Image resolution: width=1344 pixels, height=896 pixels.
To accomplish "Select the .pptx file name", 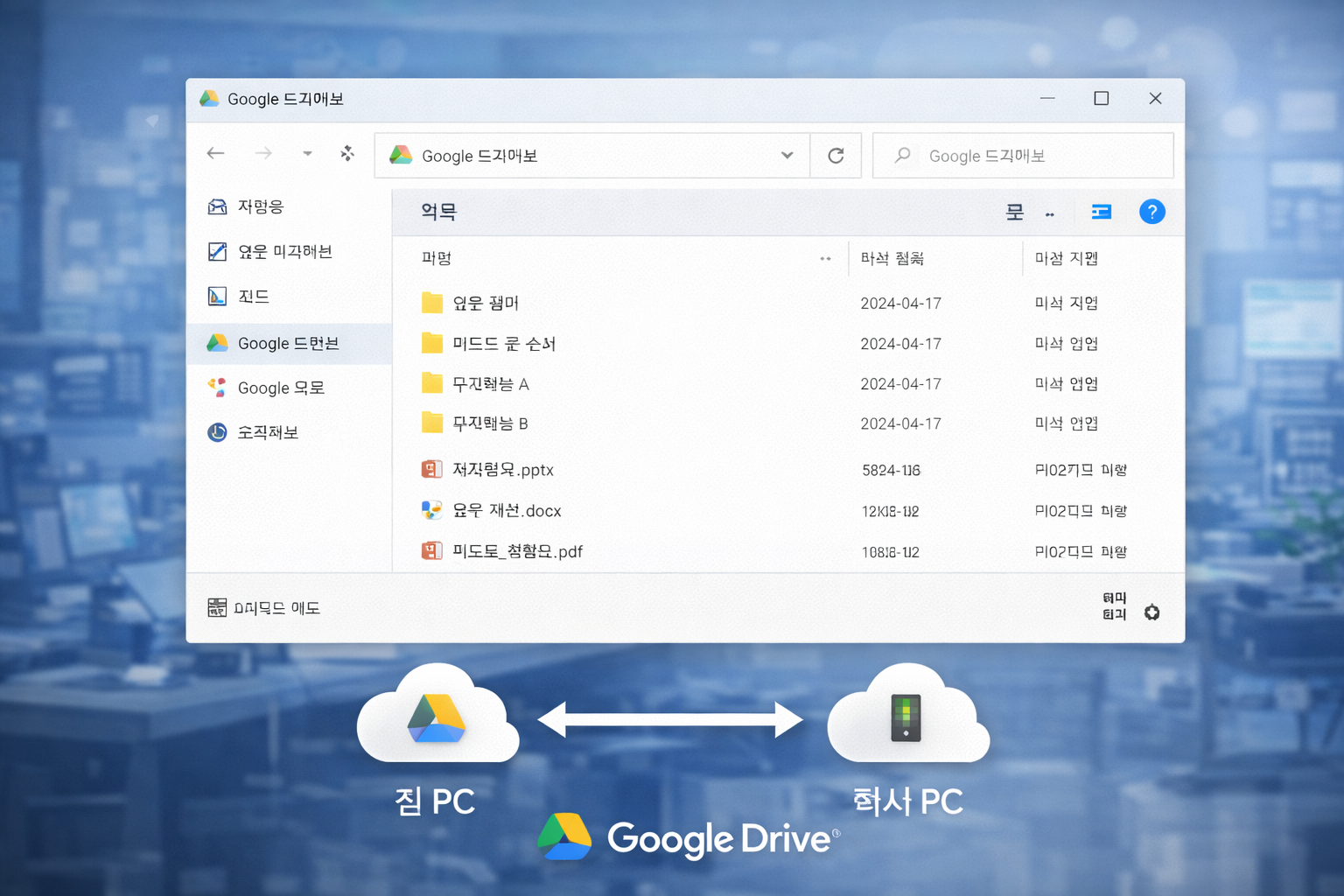I will pos(503,470).
